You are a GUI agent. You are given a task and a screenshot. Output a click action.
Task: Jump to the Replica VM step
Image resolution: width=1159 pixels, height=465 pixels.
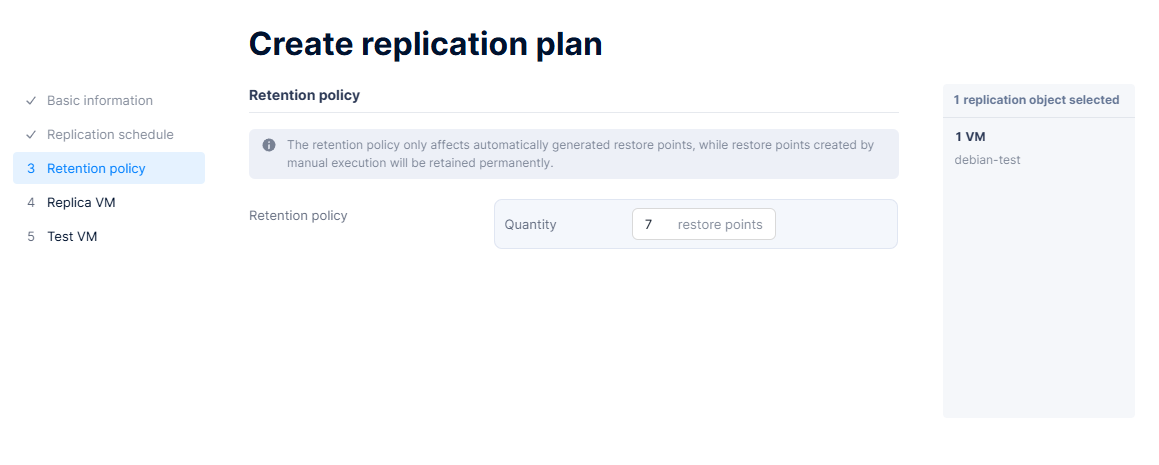click(81, 203)
